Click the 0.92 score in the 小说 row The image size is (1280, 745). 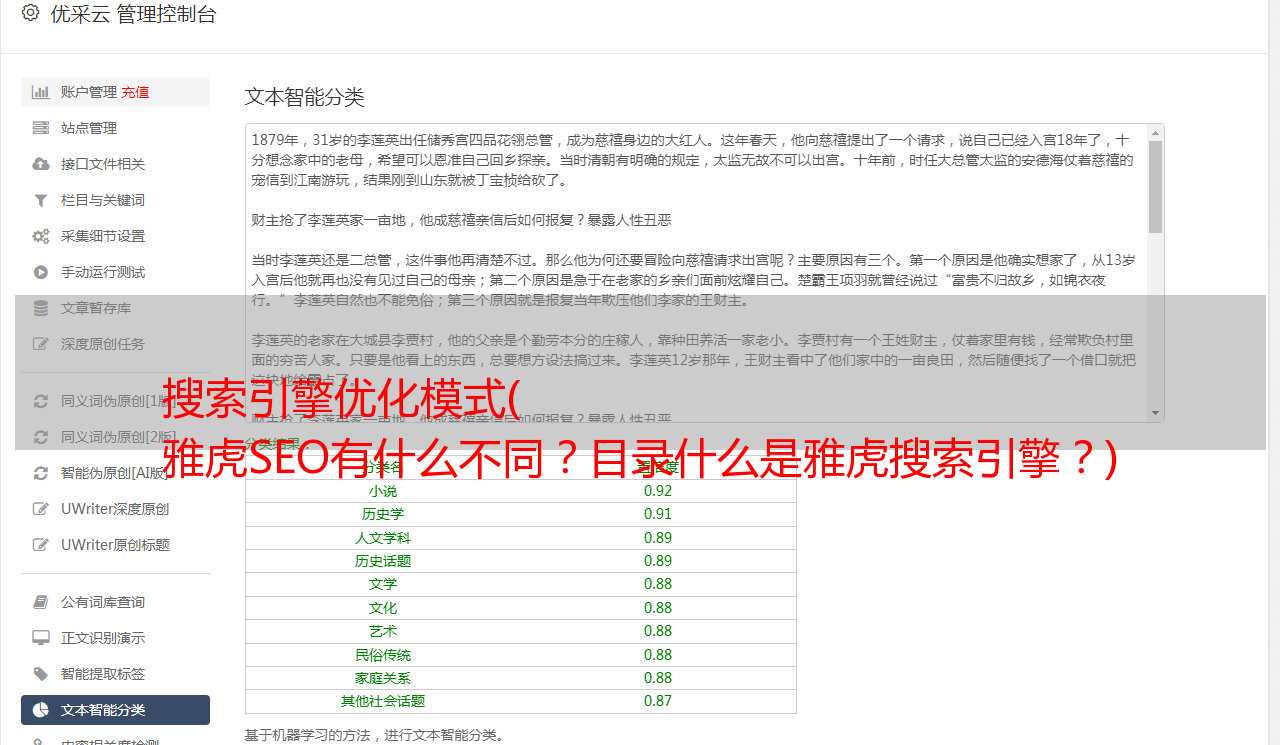tap(658, 491)
